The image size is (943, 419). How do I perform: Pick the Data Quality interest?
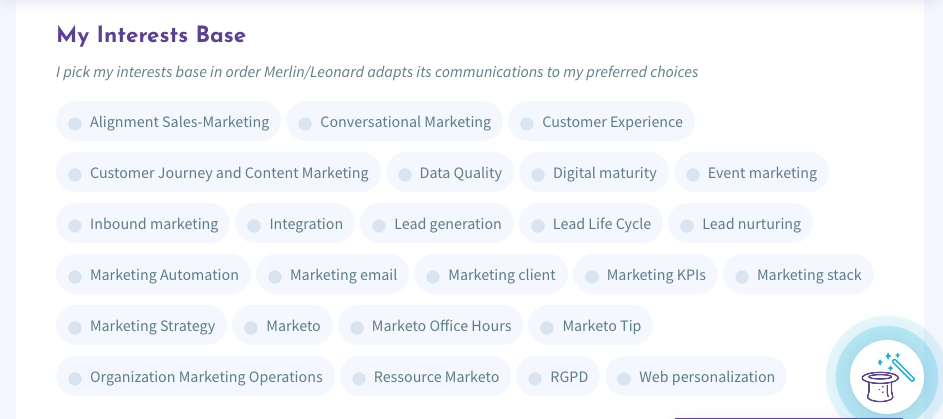450,173
